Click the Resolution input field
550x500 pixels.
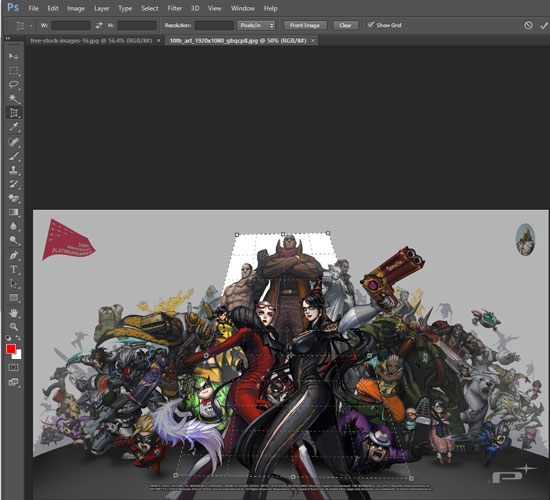tap(214, 25)
